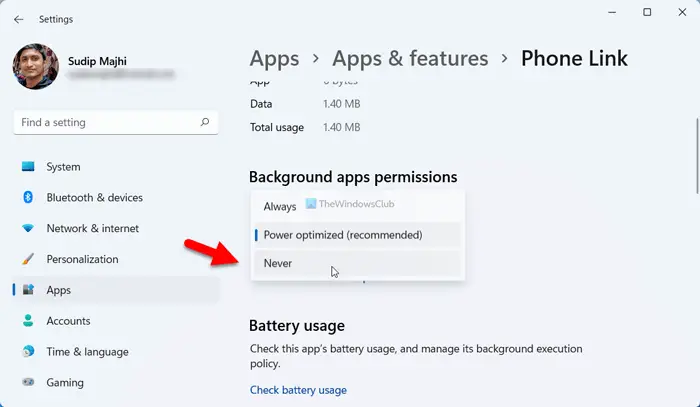Open System settings via monitor icon

click(x=28, y=166)
